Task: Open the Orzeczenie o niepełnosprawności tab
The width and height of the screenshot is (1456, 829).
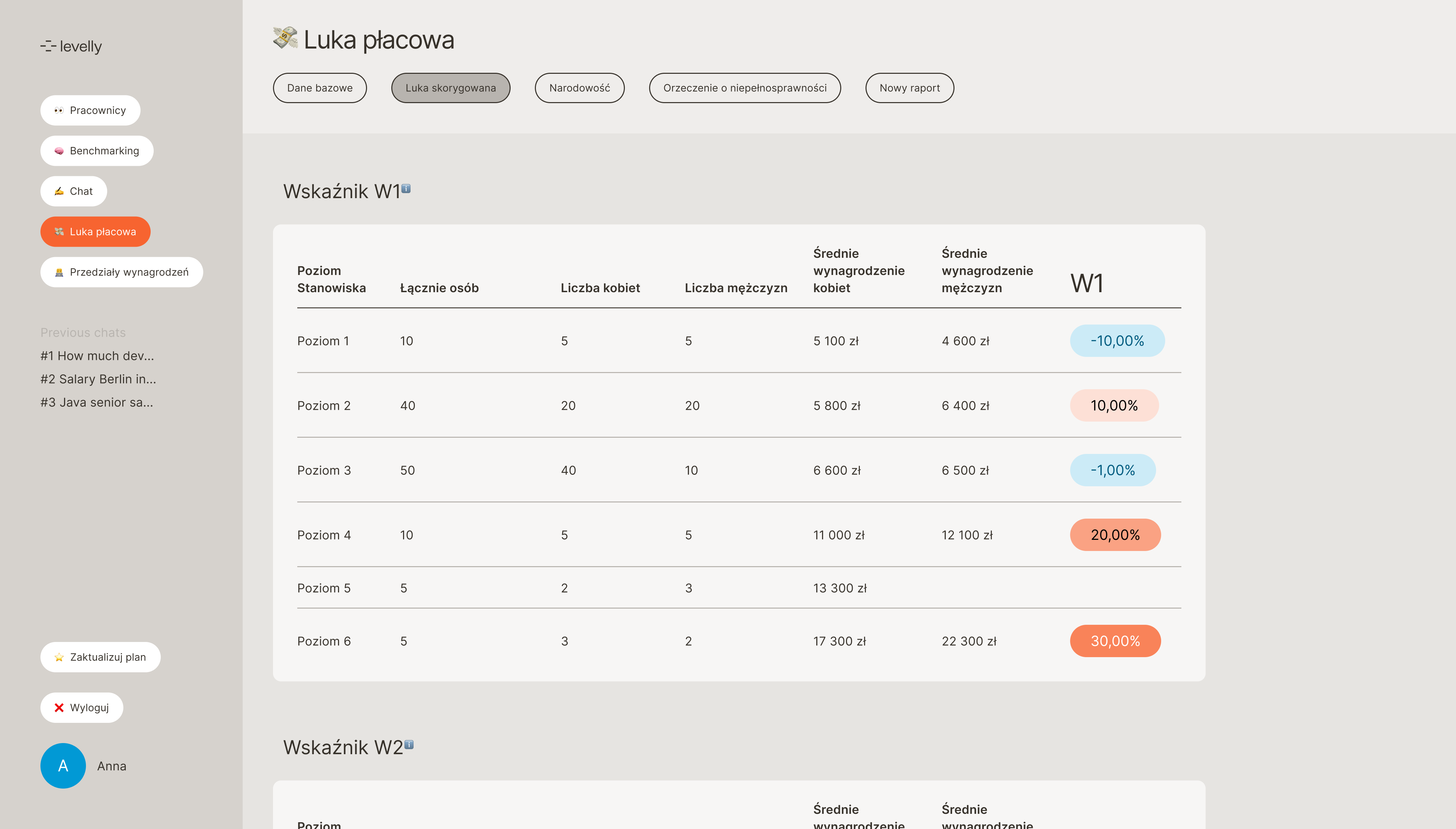Action: (x=745, y=88)
